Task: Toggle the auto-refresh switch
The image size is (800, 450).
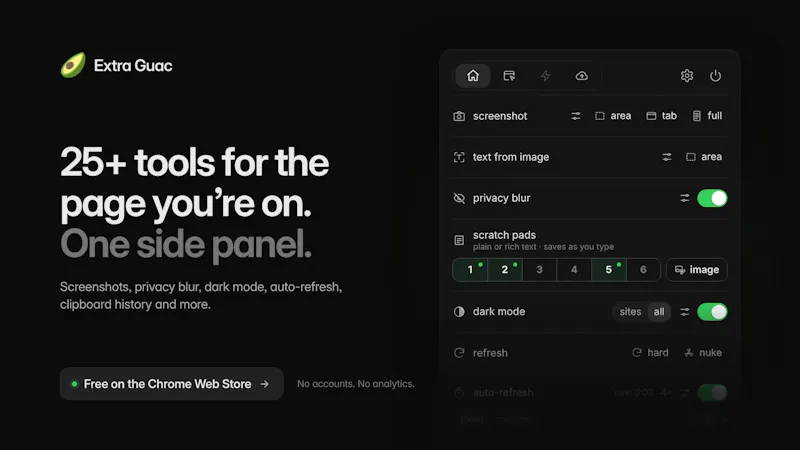Action: coord(712,392)
